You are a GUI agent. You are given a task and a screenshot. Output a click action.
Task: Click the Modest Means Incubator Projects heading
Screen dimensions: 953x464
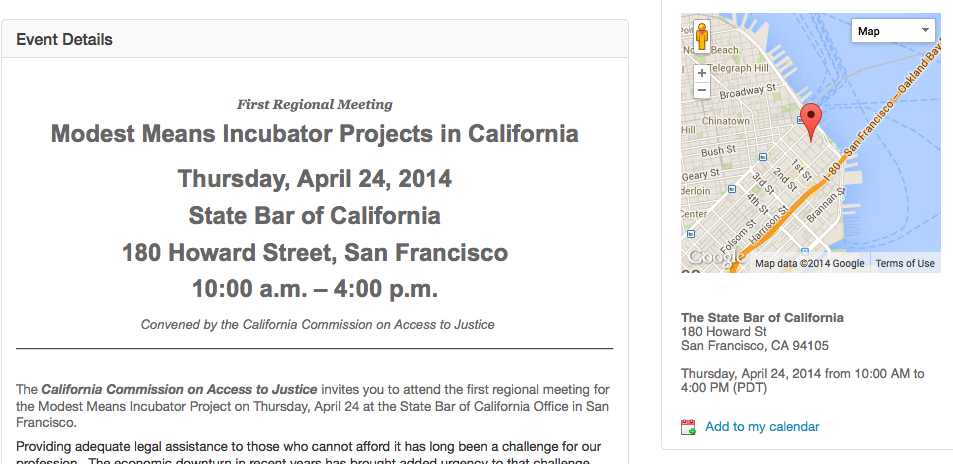[x=314, y=133]
